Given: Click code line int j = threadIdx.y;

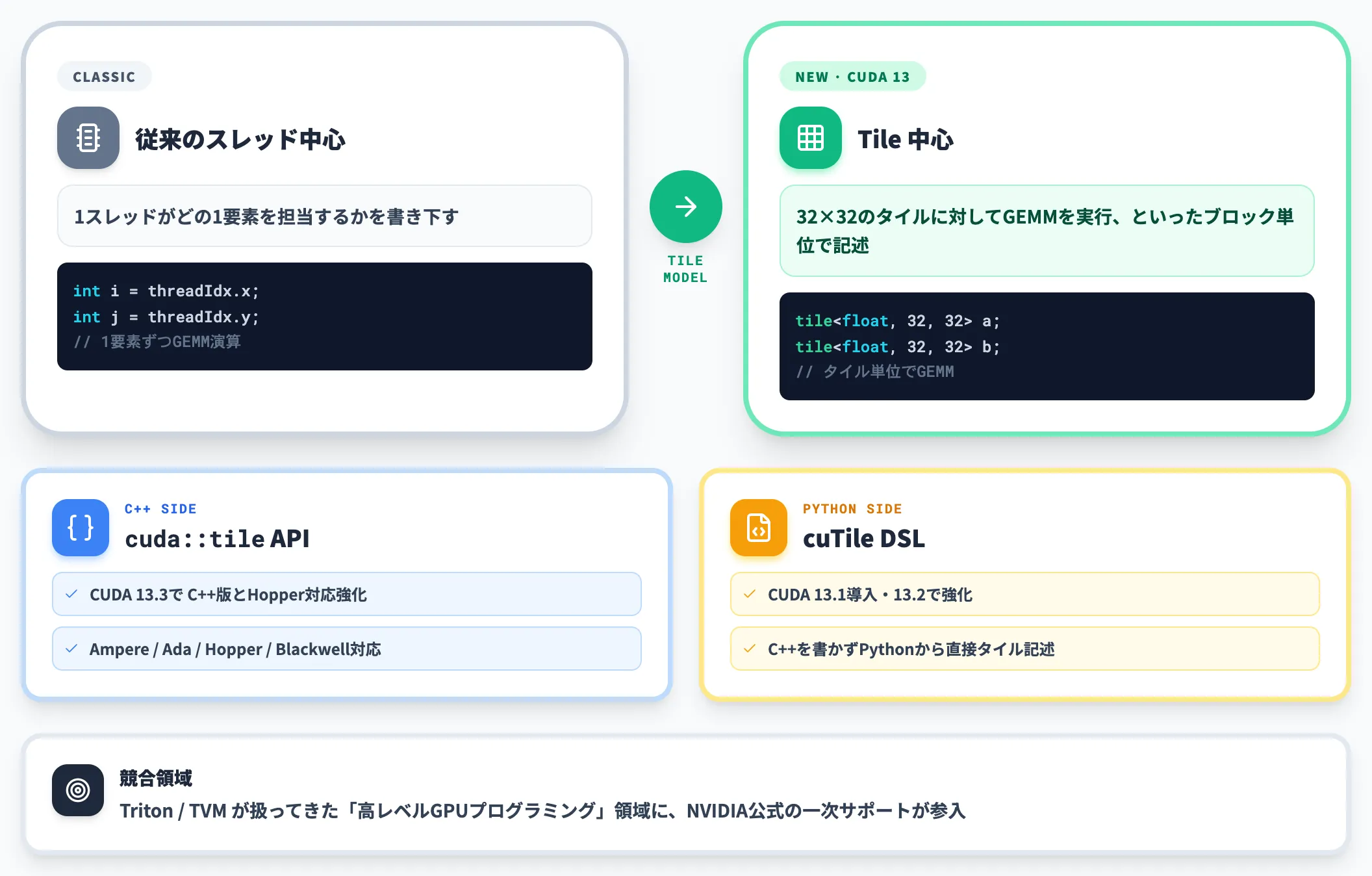Looking at the screenshot, I should (166, 317).
